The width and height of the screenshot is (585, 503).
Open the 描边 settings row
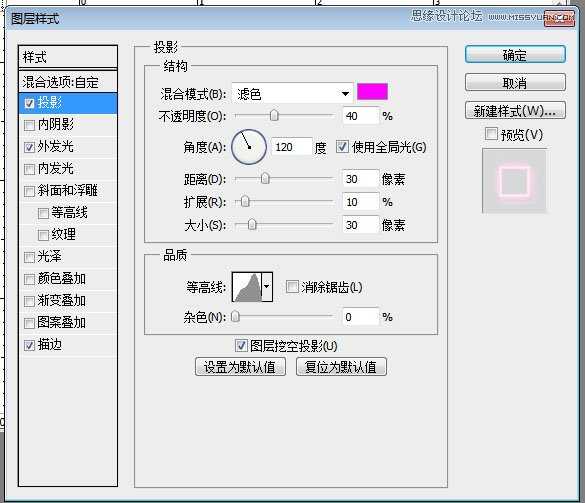68,345
